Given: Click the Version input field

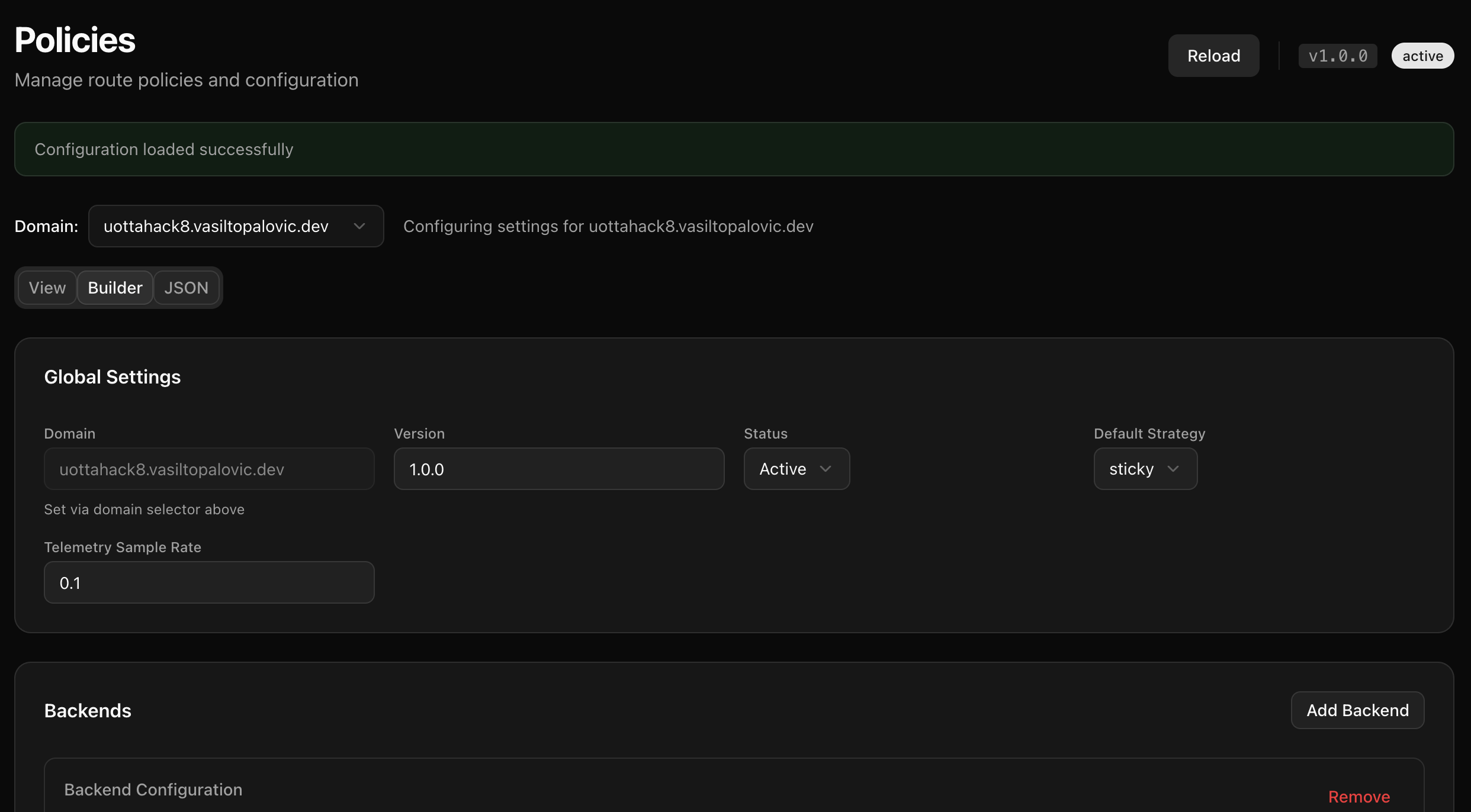Looking at the screenshot, I should click(x=558, y=469).
